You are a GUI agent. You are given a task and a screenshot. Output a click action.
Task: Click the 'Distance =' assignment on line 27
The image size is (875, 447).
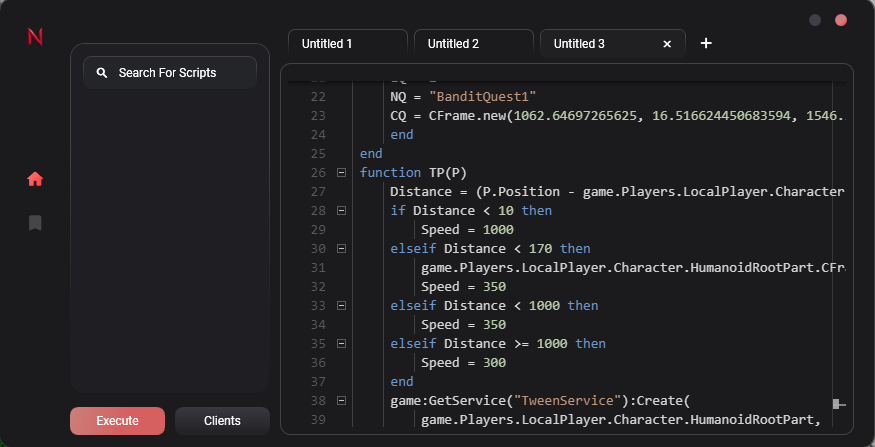pyautogui.click(x=429, y=192)
